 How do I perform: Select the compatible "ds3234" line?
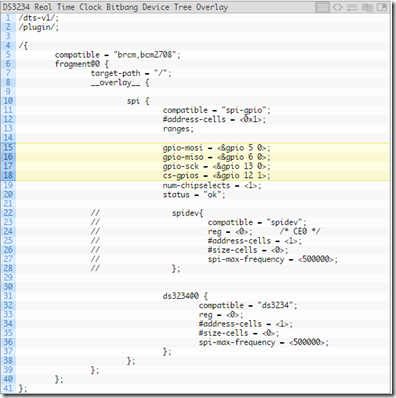point(248,305)
